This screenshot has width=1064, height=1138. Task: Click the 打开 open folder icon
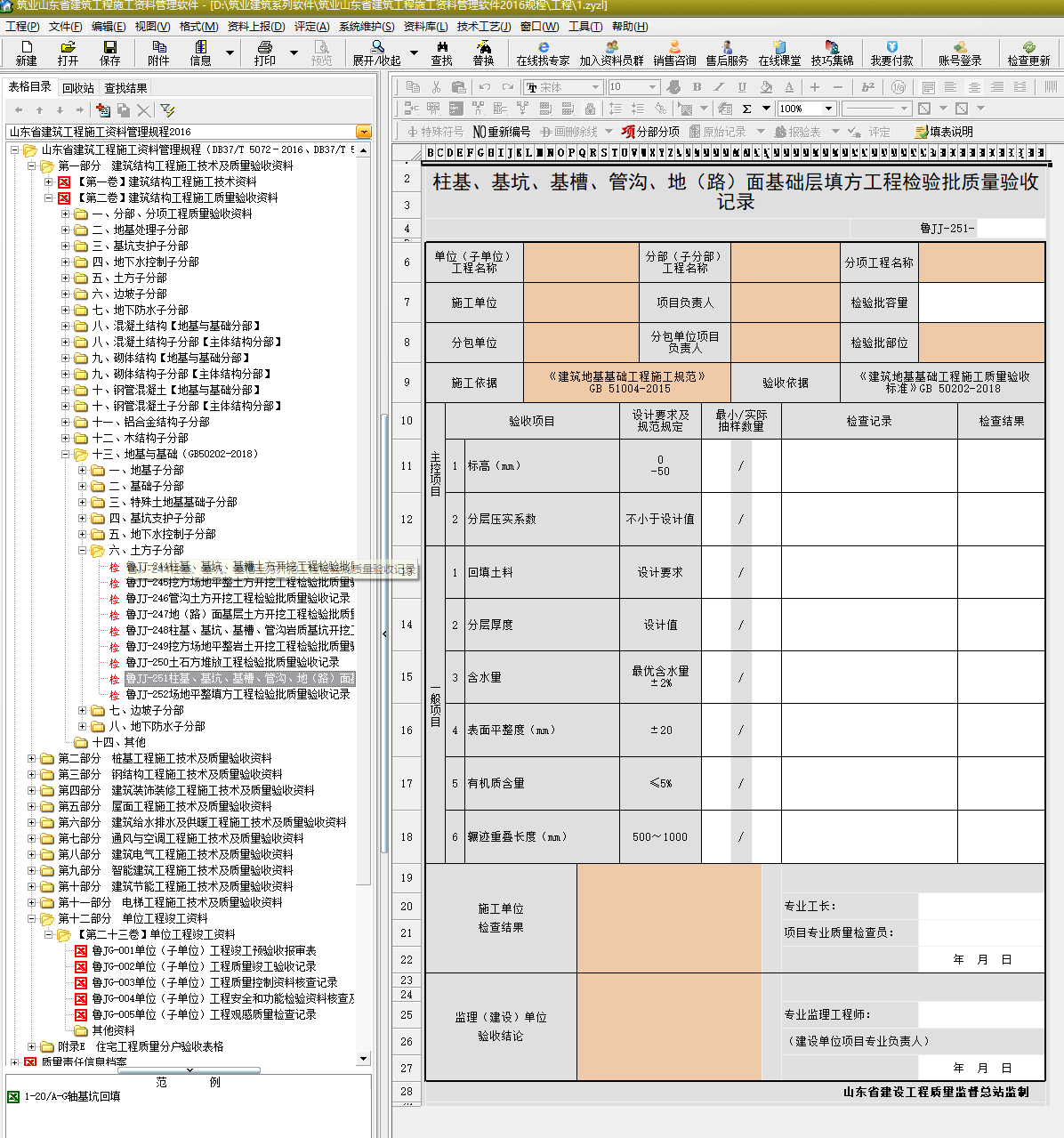[68, 52]
